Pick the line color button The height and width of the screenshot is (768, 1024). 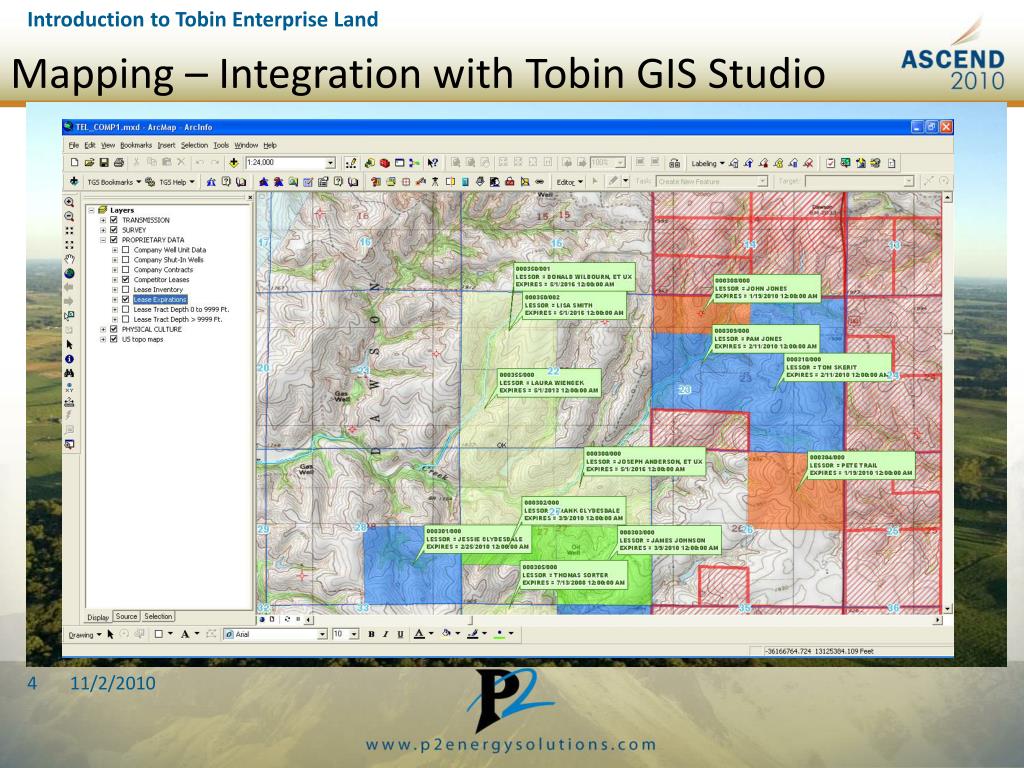(x=473, y=634)
